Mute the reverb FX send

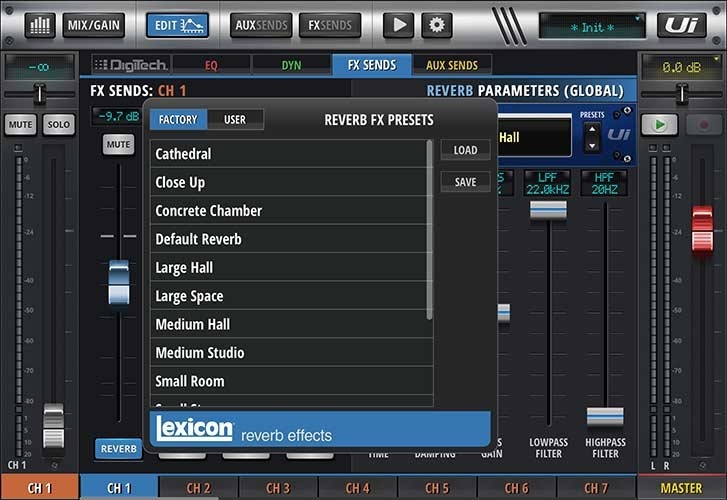118,144
